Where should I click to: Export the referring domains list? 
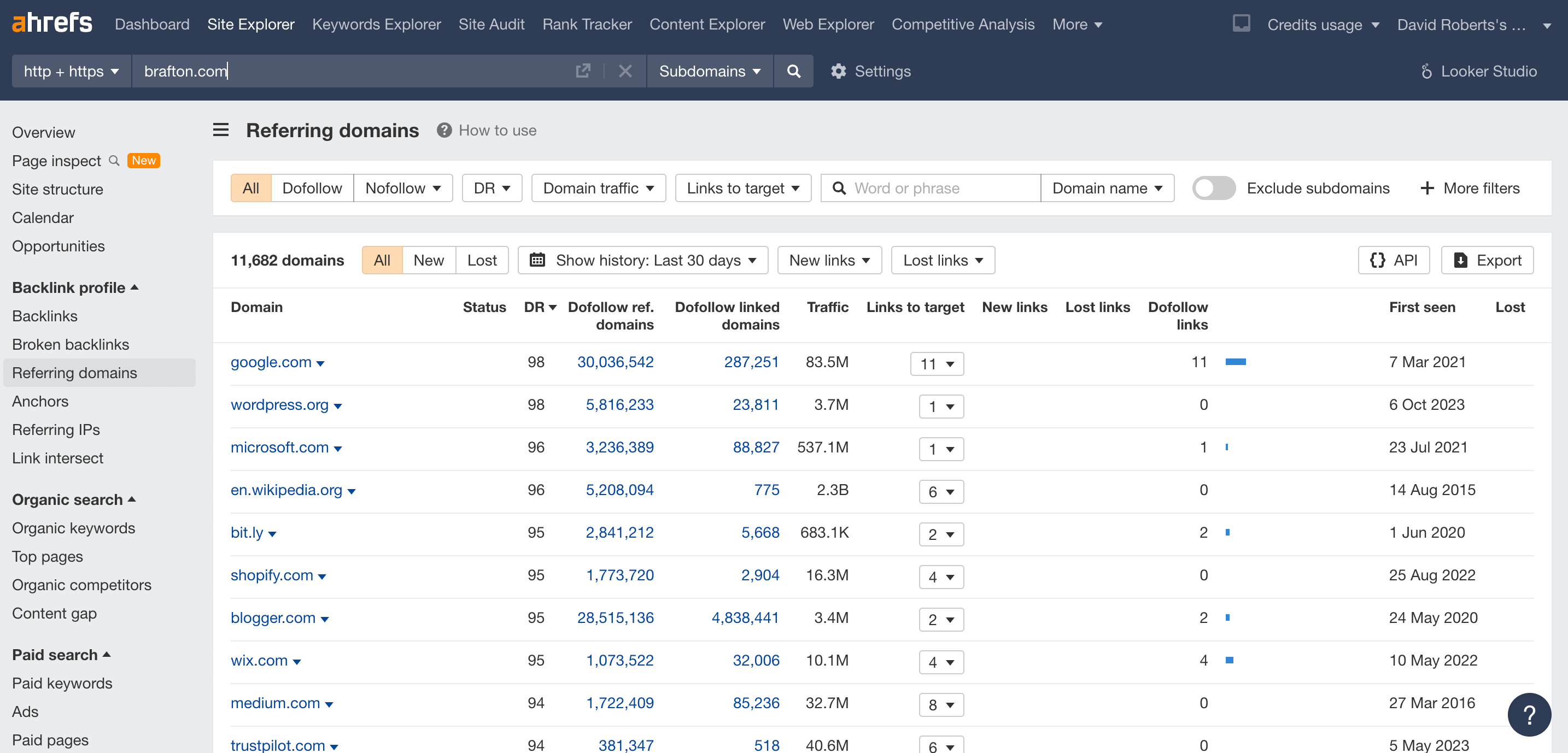tap(1488, 260)
